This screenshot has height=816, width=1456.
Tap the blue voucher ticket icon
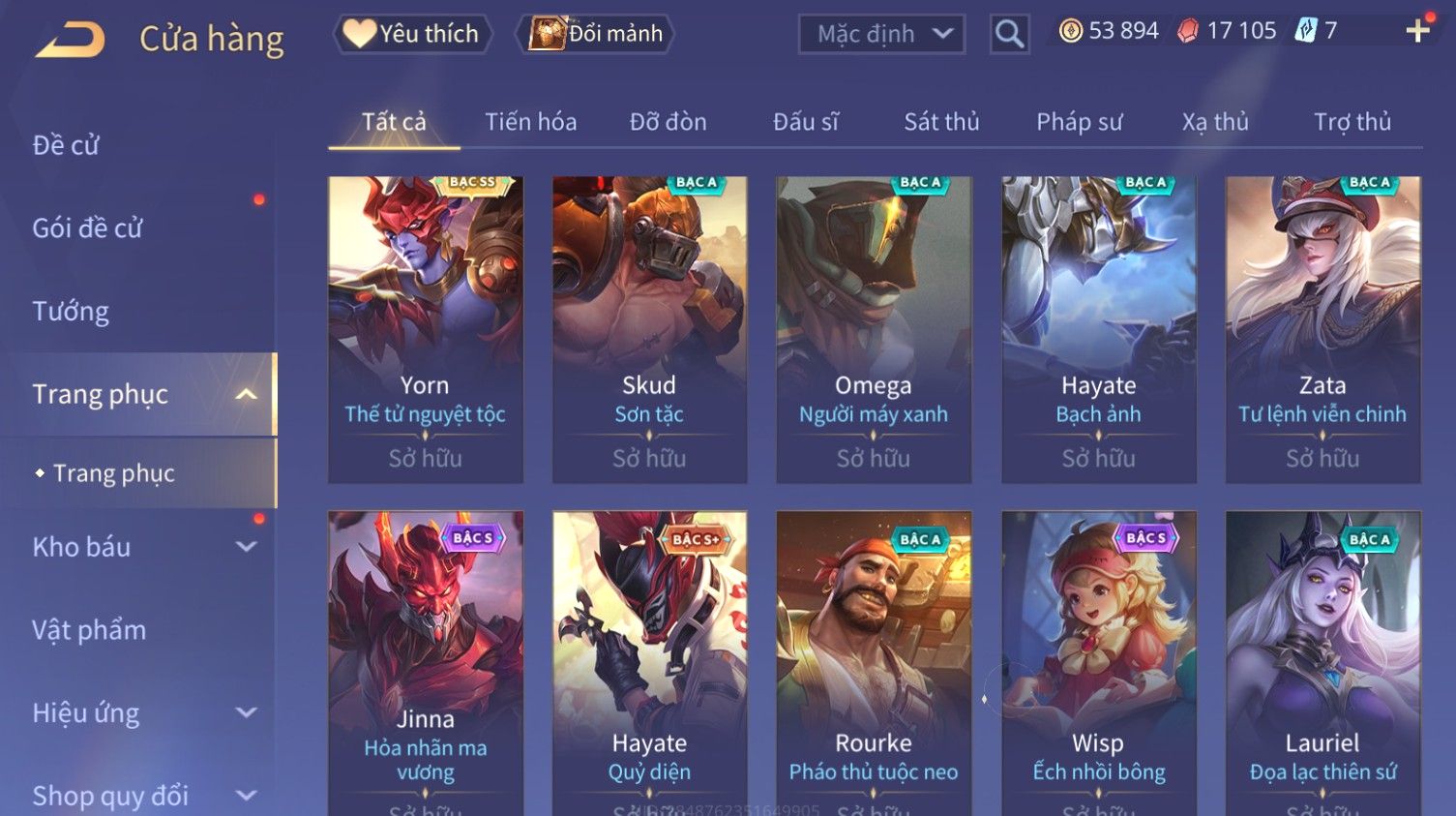pyautogui.click(x=1306, y=31)
